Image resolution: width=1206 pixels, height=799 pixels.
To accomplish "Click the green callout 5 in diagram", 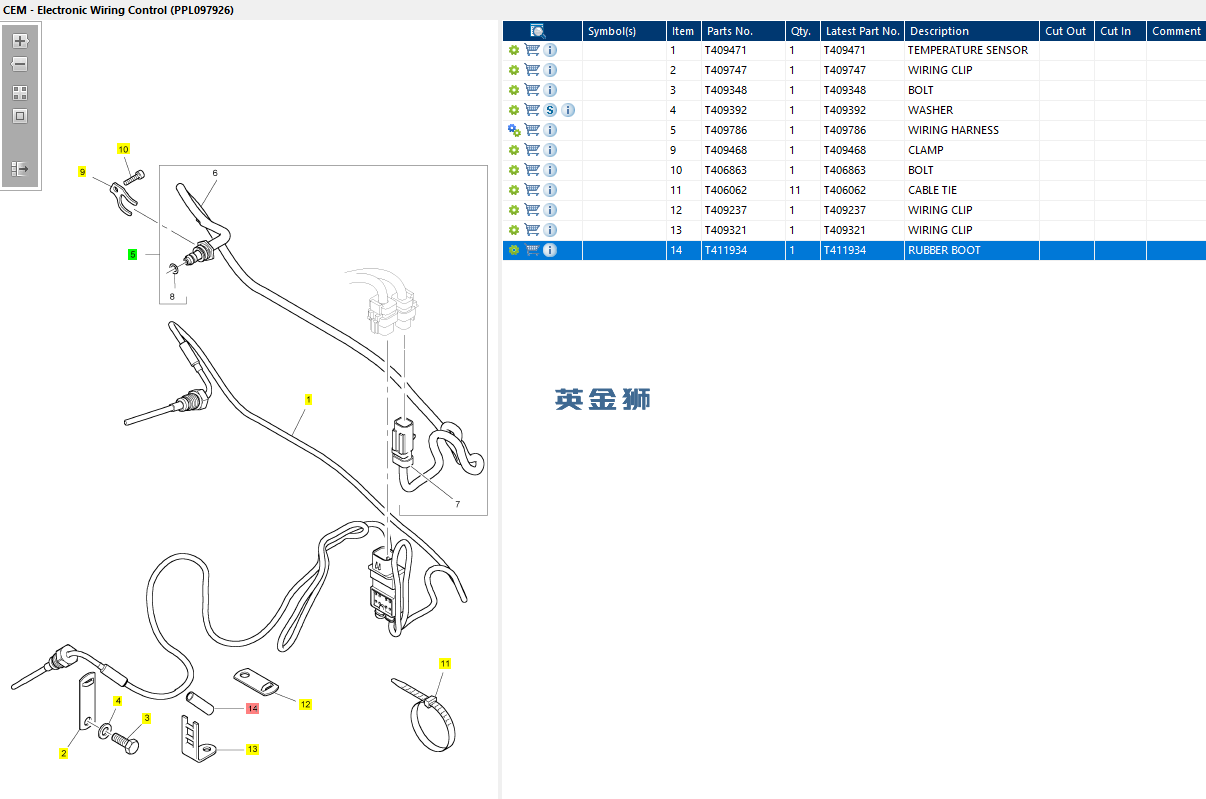I will coord(132,255).
